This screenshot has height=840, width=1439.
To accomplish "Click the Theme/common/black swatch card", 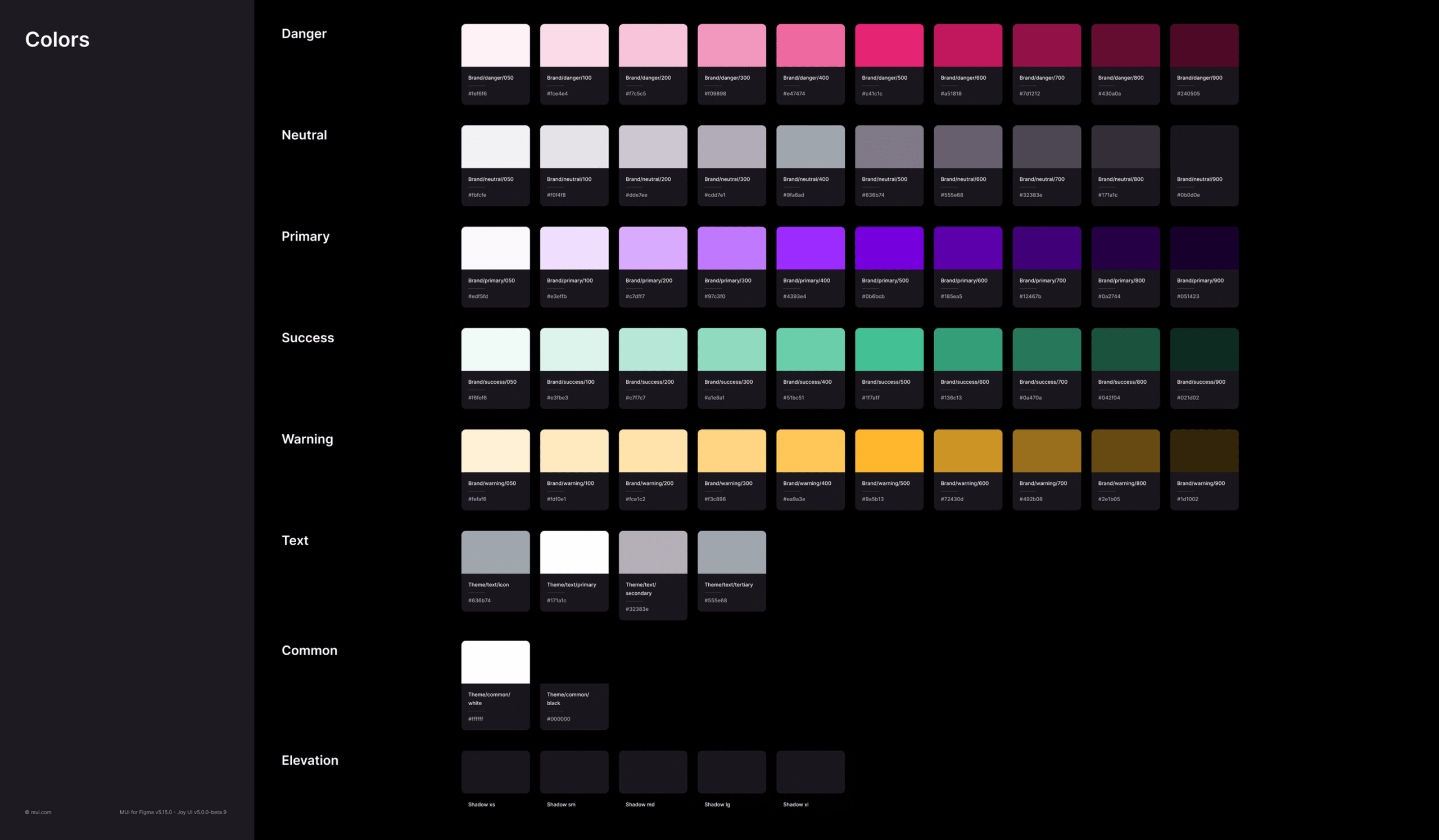I will click(x=574, y=706).
